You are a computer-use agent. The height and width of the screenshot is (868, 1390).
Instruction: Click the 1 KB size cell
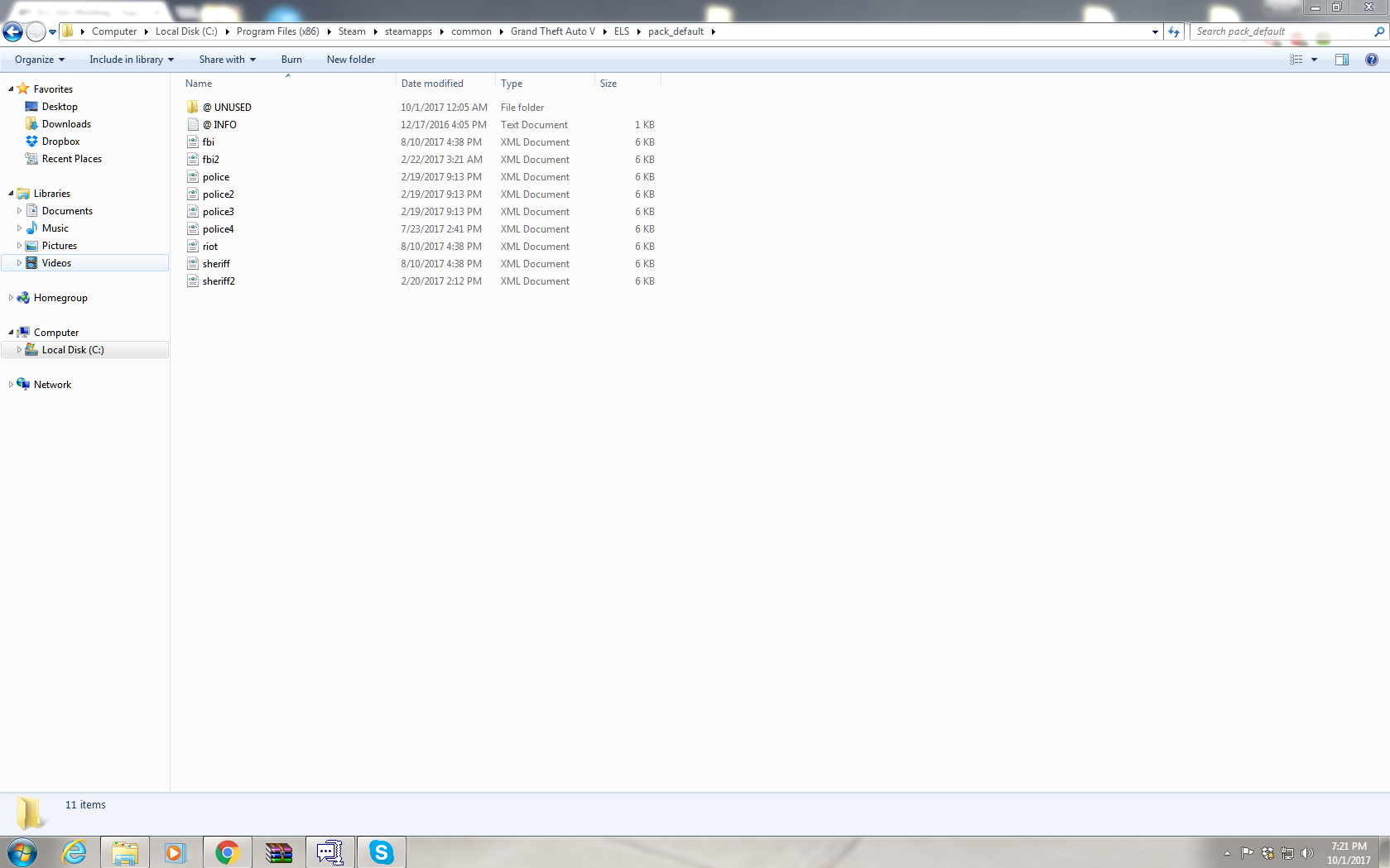[644, 125]
